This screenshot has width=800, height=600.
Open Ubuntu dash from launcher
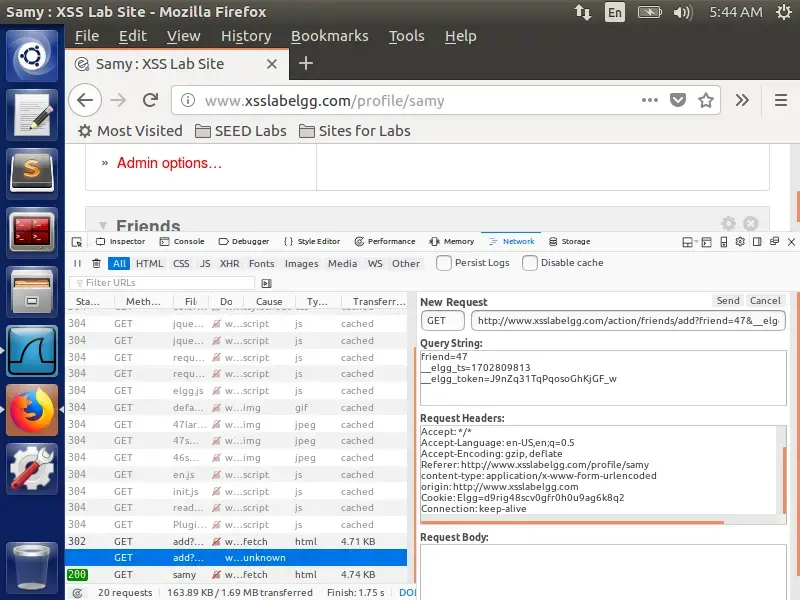32,56
